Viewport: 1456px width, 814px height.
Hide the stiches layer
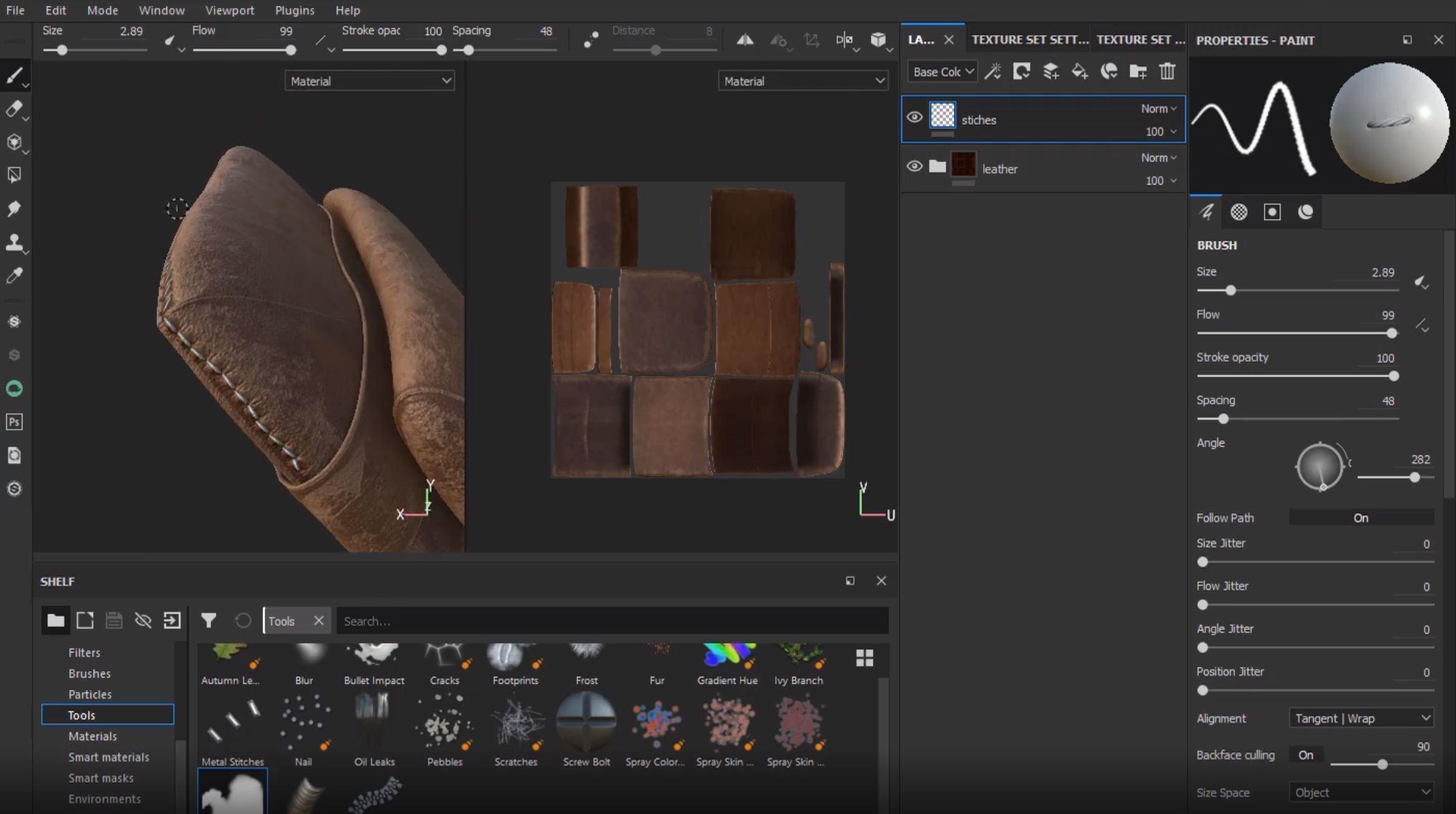915,117
